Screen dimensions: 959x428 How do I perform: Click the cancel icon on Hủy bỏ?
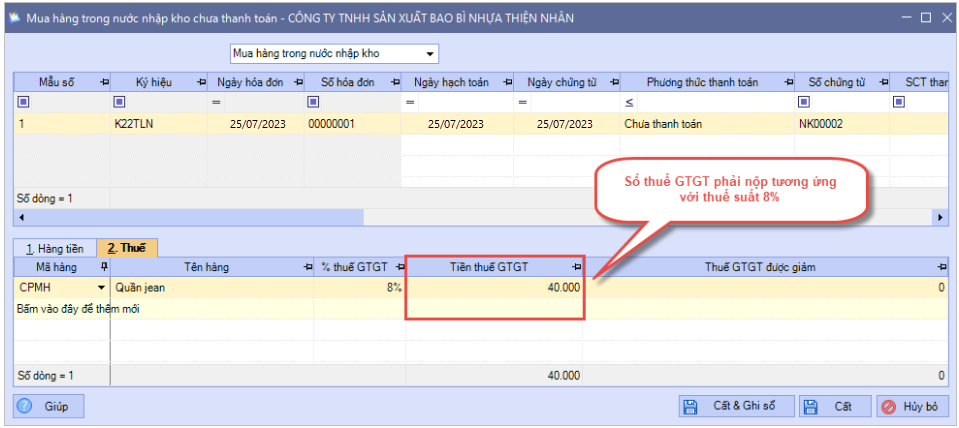tap(888, 407)
